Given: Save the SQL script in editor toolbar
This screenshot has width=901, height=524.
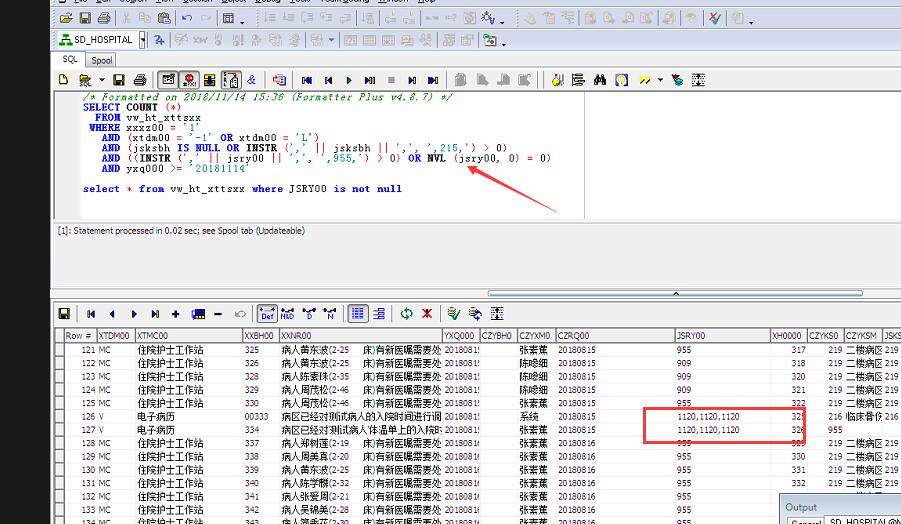Looking at the screenshot, I should 119,80.
